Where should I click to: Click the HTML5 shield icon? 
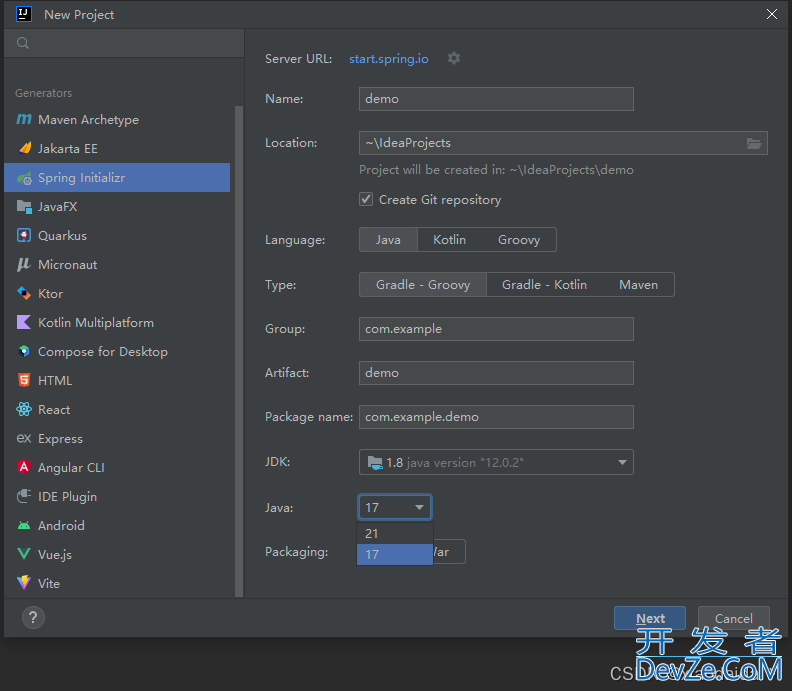point(24,380)
